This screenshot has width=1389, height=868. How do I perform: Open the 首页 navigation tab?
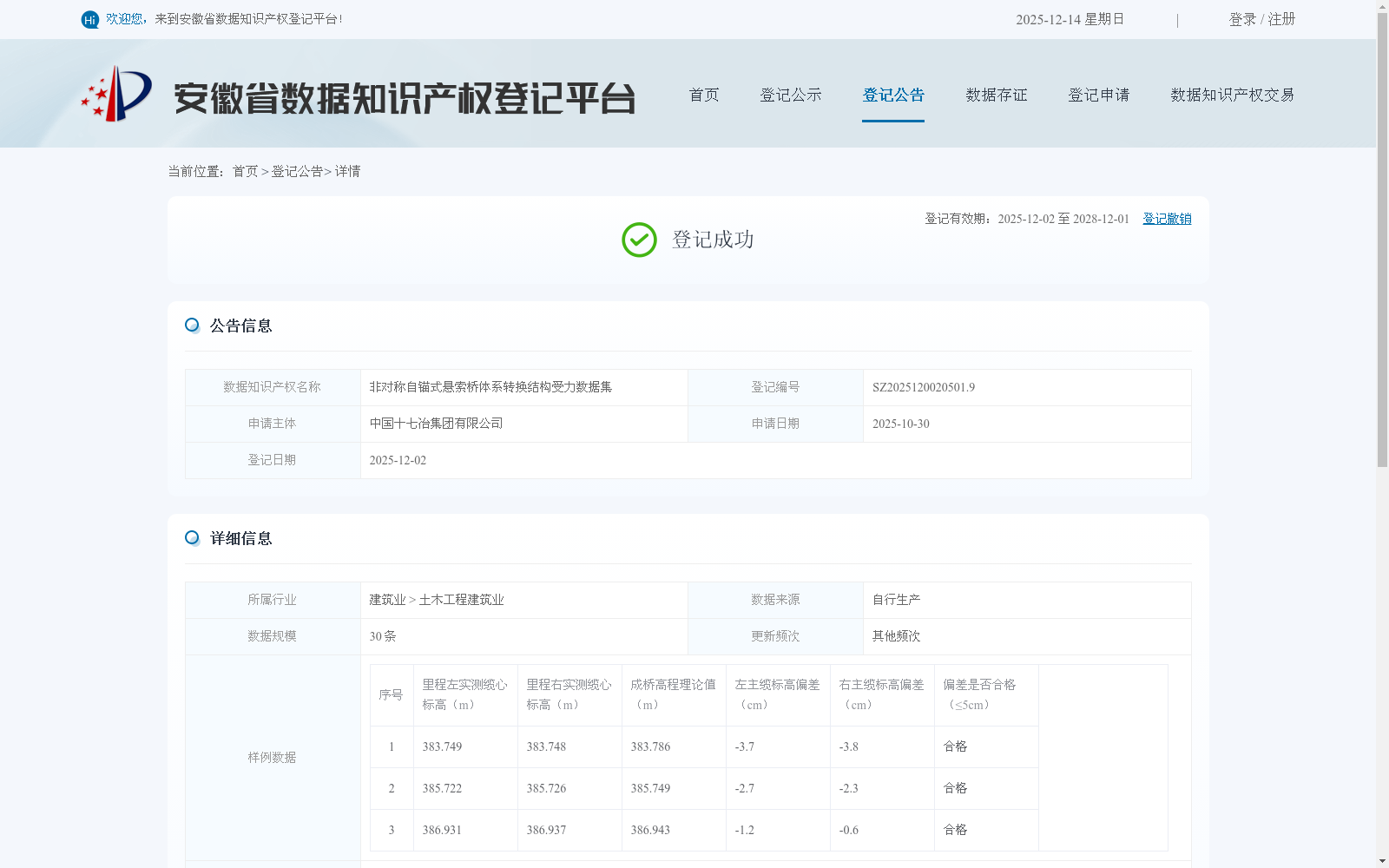coord(704,95)
